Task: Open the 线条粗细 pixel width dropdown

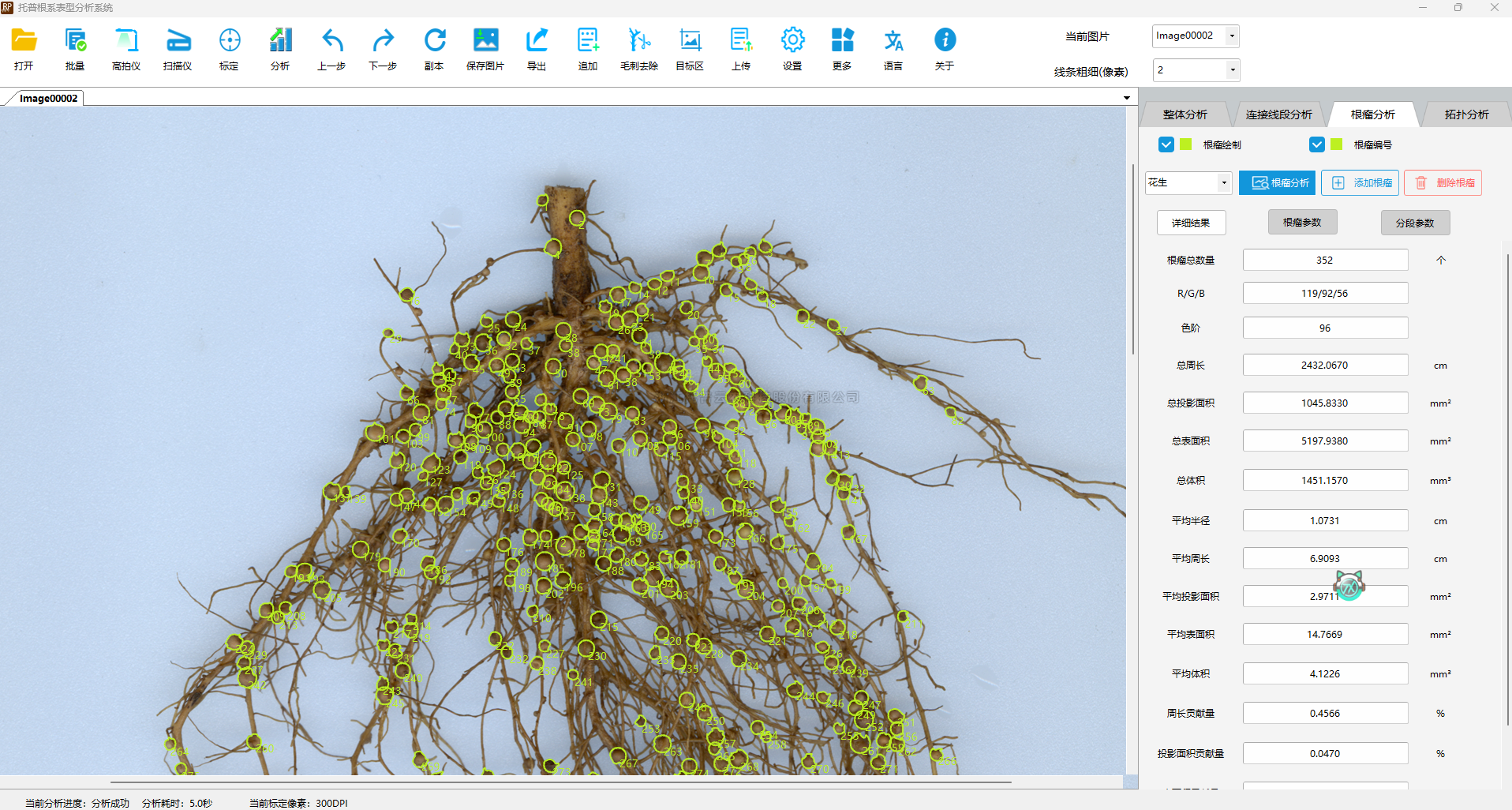Action: pos(1232,70)
